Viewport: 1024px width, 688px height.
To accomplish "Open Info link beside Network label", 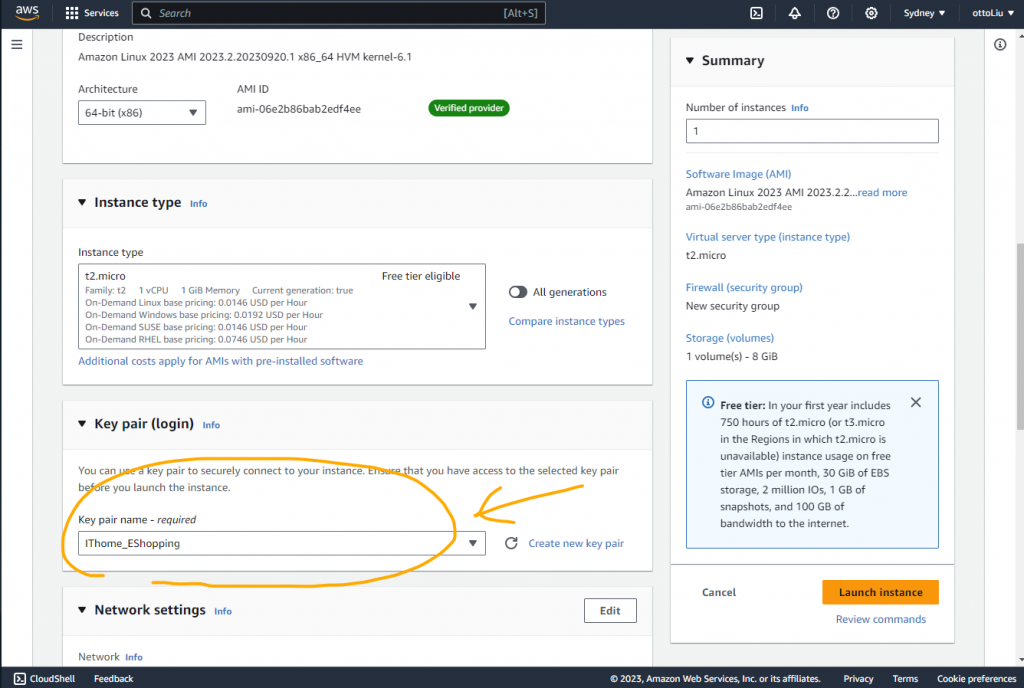I will [134, 657].
